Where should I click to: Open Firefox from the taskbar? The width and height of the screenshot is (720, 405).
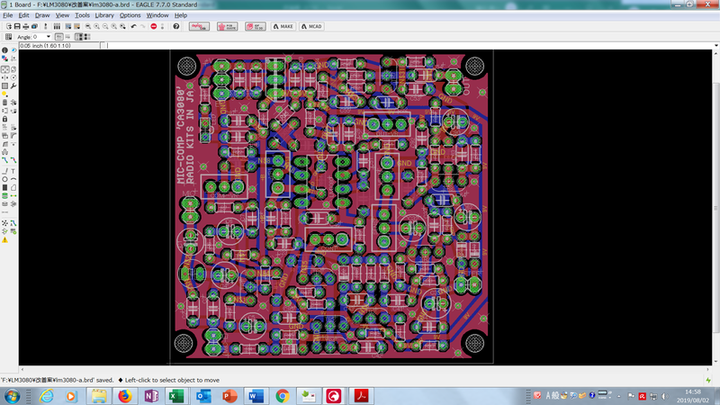(x=124, y=396)
